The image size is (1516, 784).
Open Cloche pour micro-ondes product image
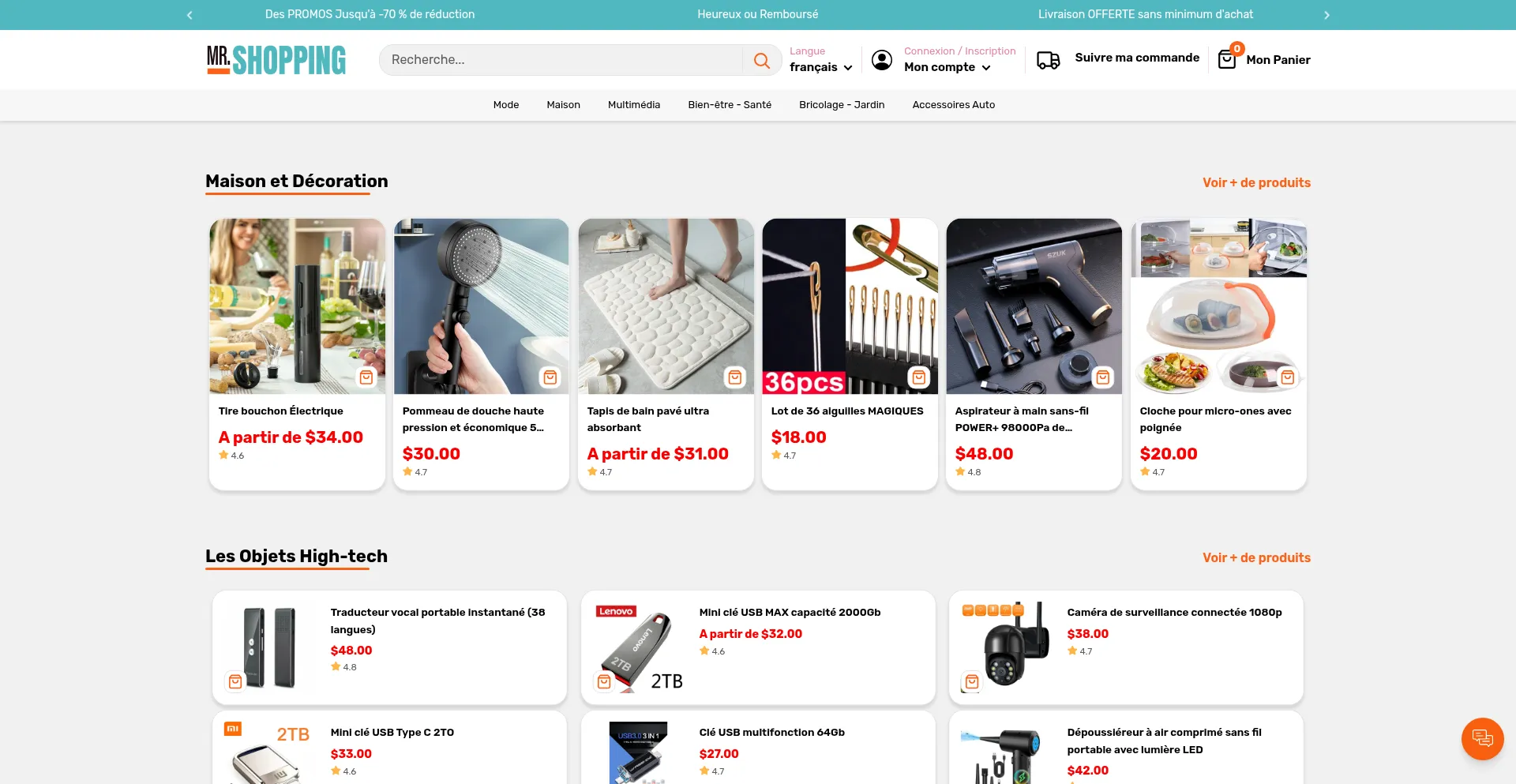(1218, 306)
